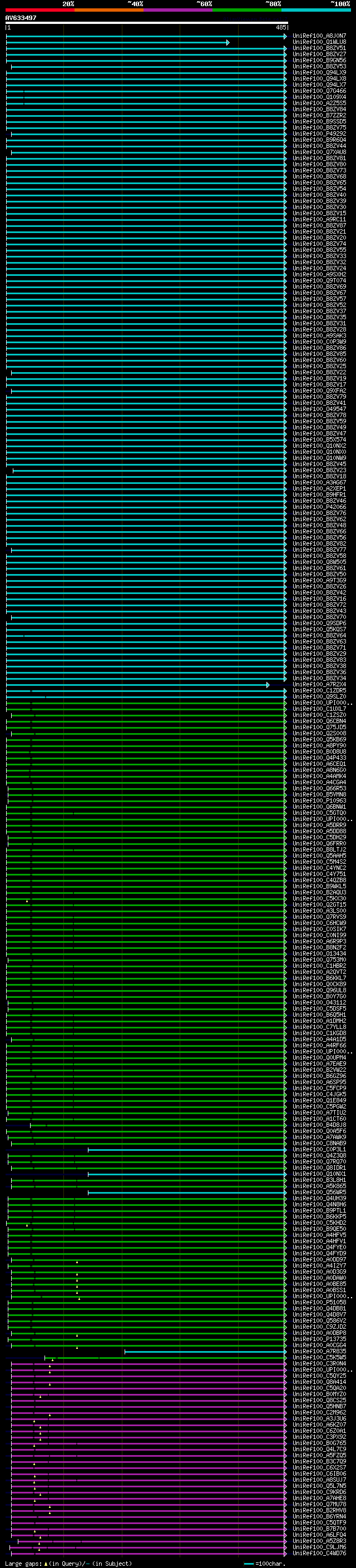Click the partial cyan bar for A7R835
Viewport: 356px width, 1568px height.
click(205, 1352)
